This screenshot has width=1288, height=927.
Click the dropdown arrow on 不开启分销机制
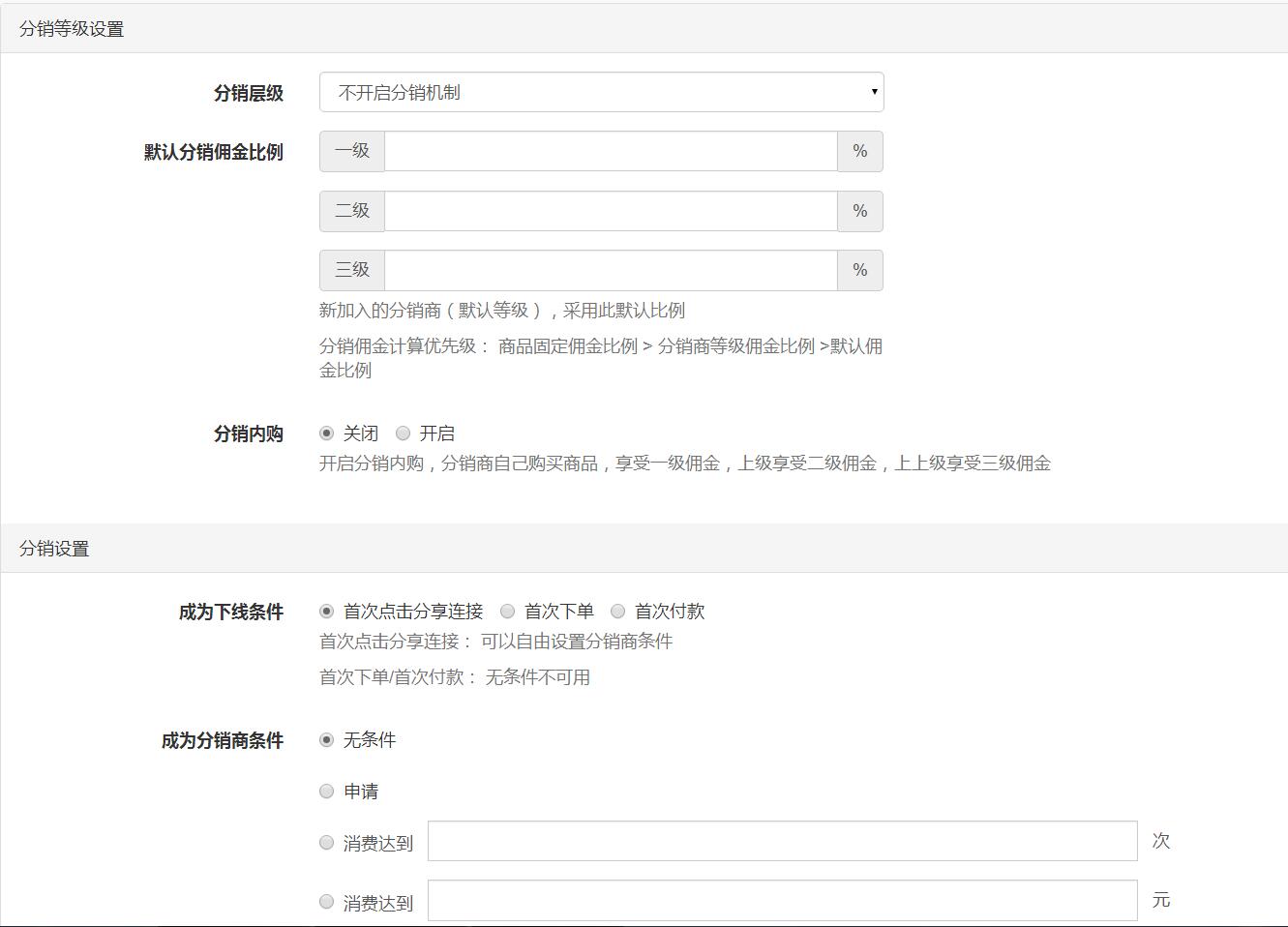[872, 92]
